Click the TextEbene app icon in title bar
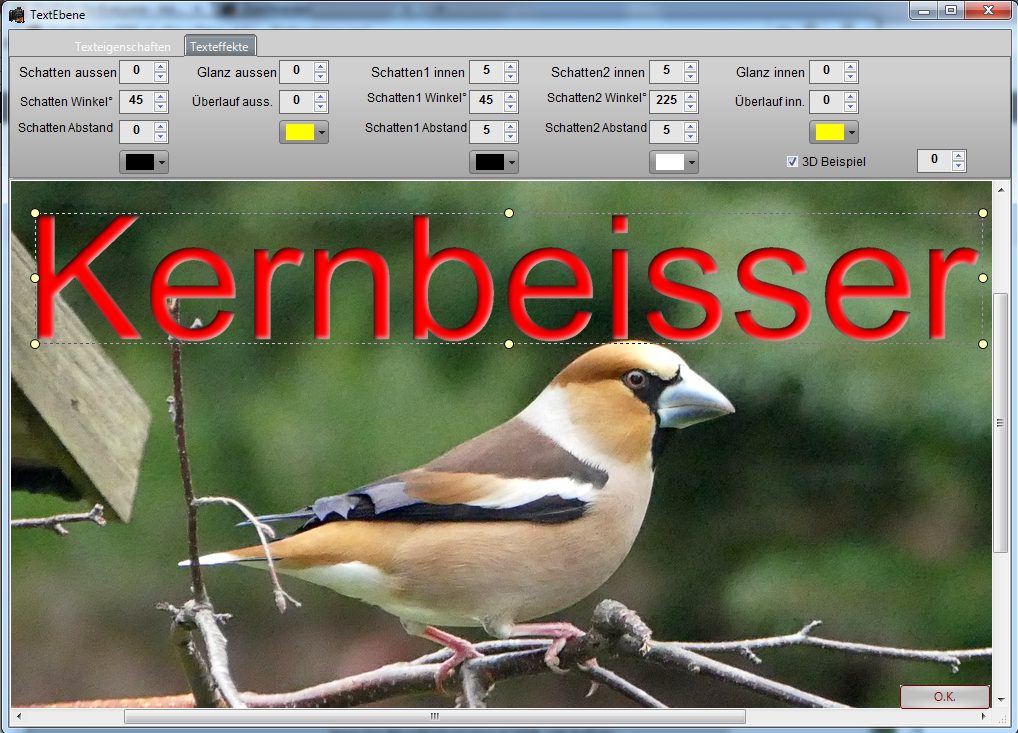Viewport: 1018px width, 733px height. 16,14
